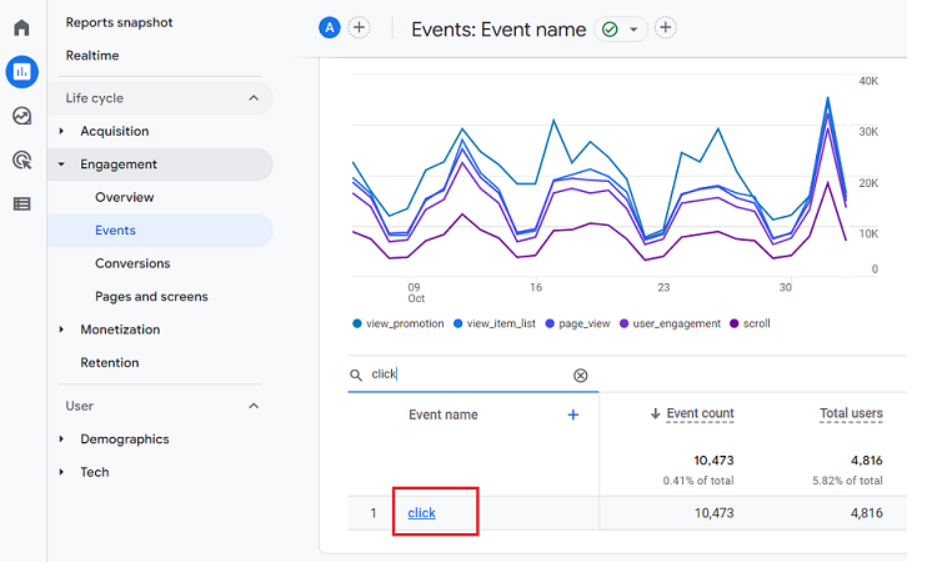This screenshot has width=938, height=570.
Task: Toggle the scroll series in legend
Action: [750, 324]
